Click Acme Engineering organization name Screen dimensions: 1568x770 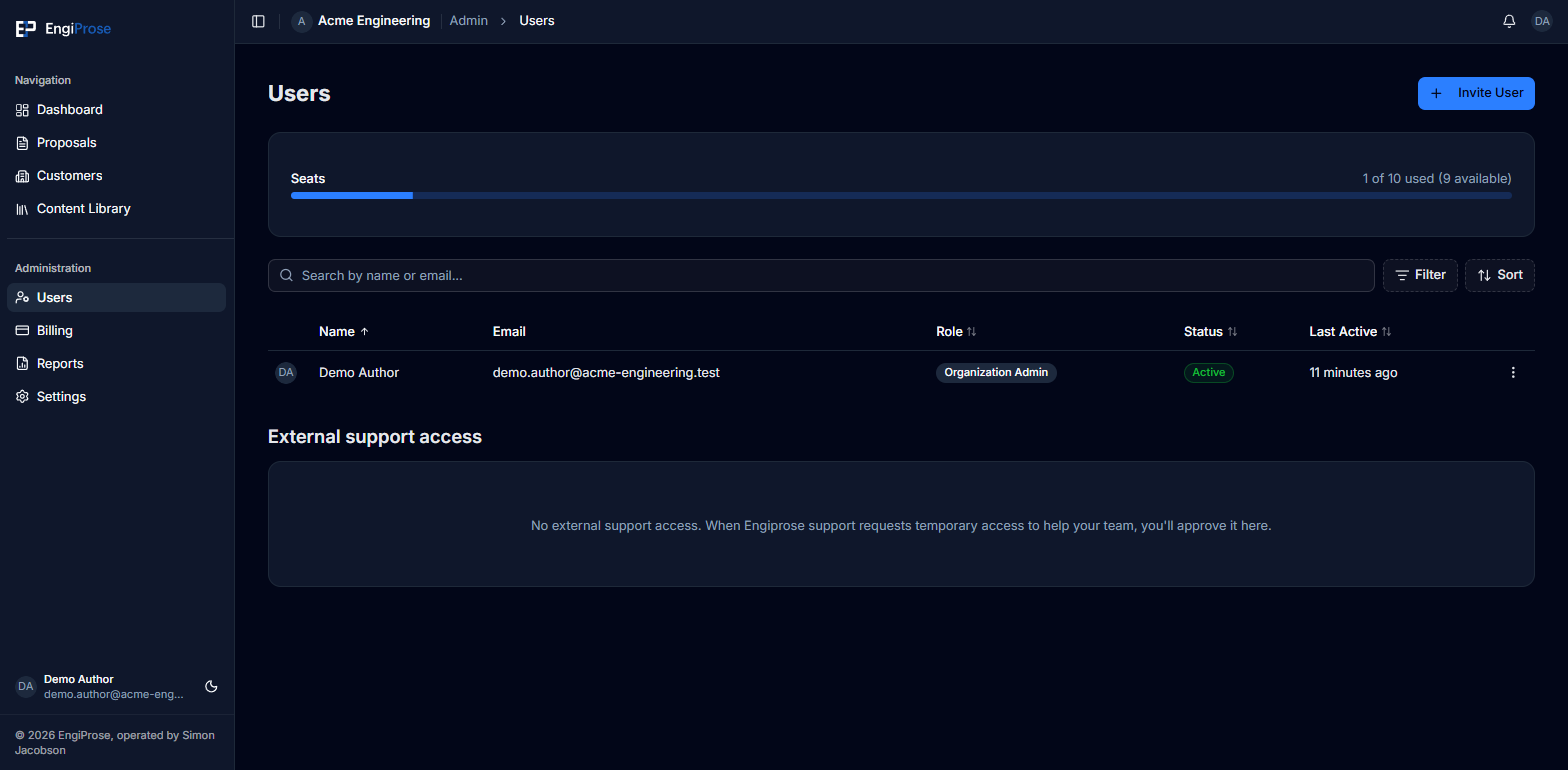point(374,21)
